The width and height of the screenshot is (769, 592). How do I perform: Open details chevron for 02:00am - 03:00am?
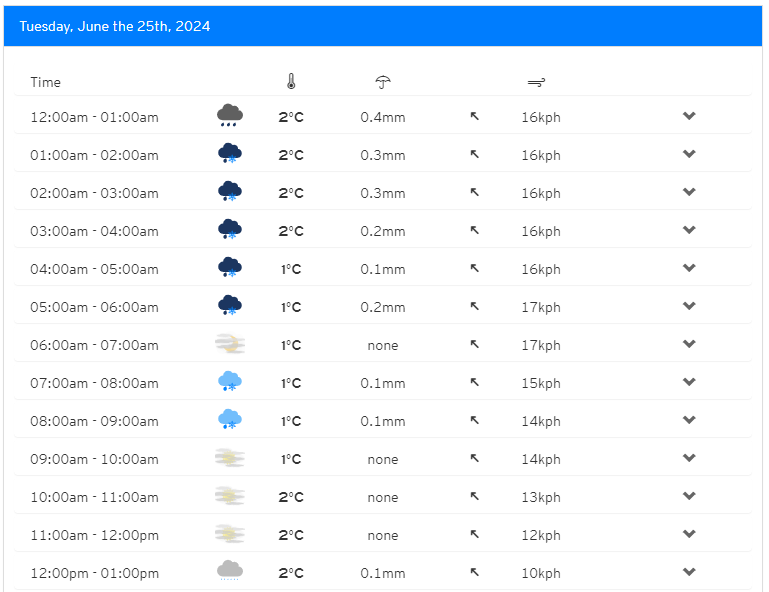click(689, 192)
